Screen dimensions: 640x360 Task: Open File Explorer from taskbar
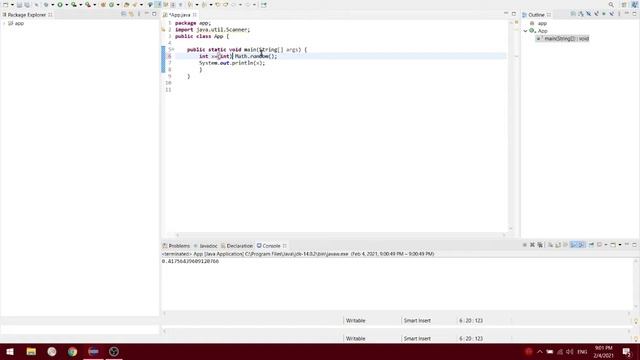coord(31,351)
